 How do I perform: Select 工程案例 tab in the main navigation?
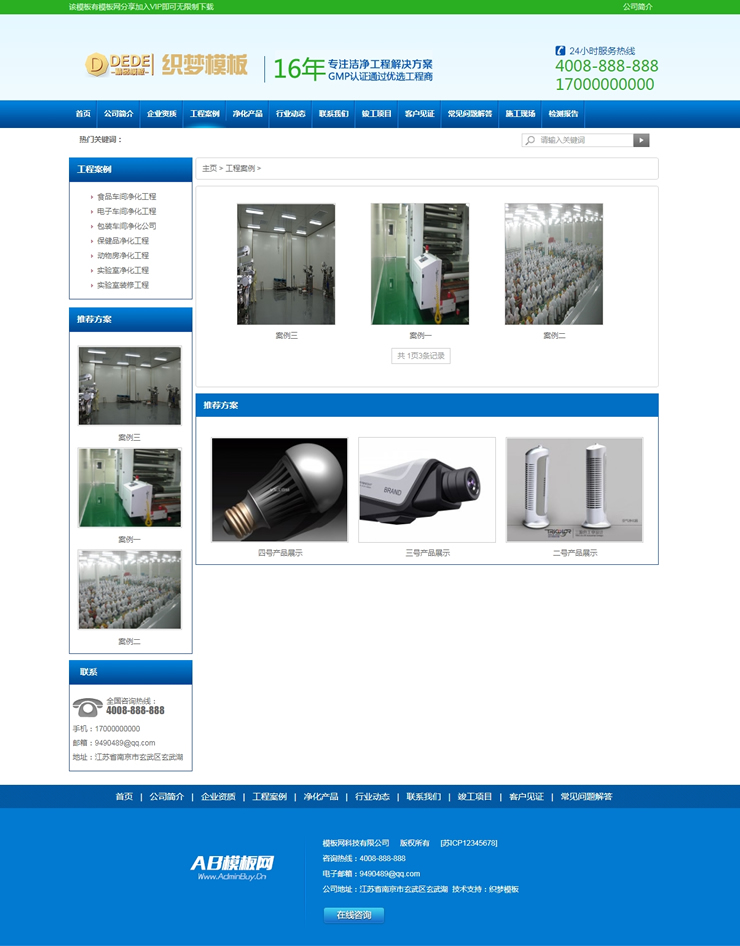coord(204,114)
